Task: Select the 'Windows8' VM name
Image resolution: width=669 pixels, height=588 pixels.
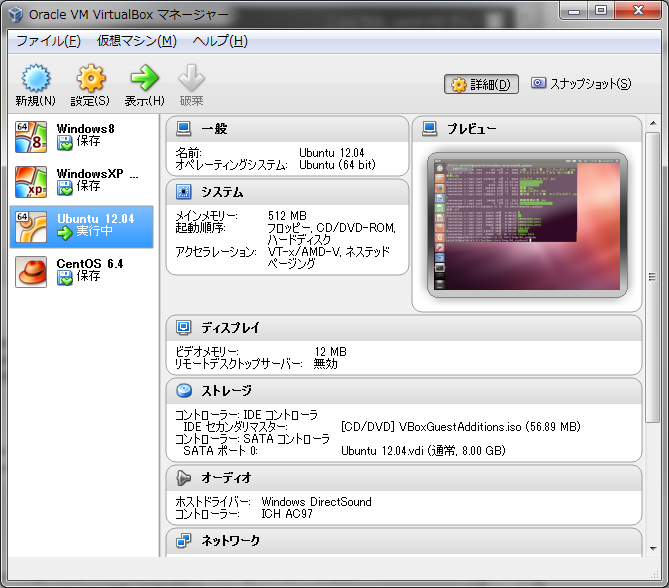Action: 85,128
